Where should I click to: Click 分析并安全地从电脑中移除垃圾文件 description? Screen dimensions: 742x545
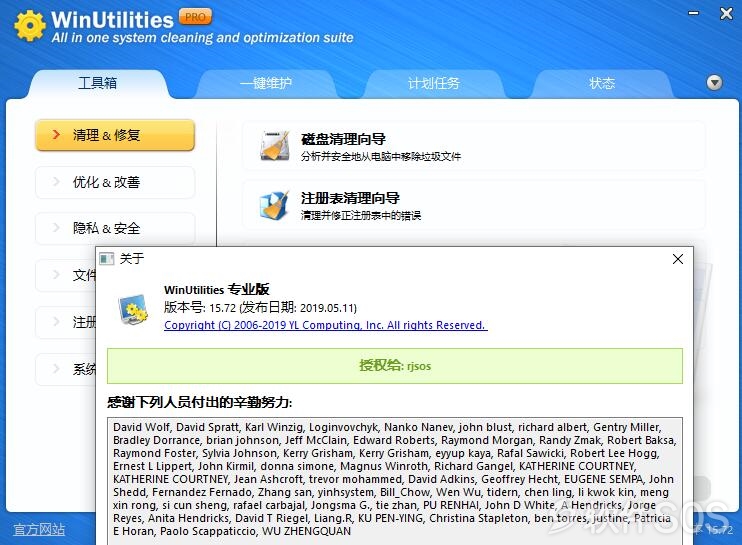[381, 157]
